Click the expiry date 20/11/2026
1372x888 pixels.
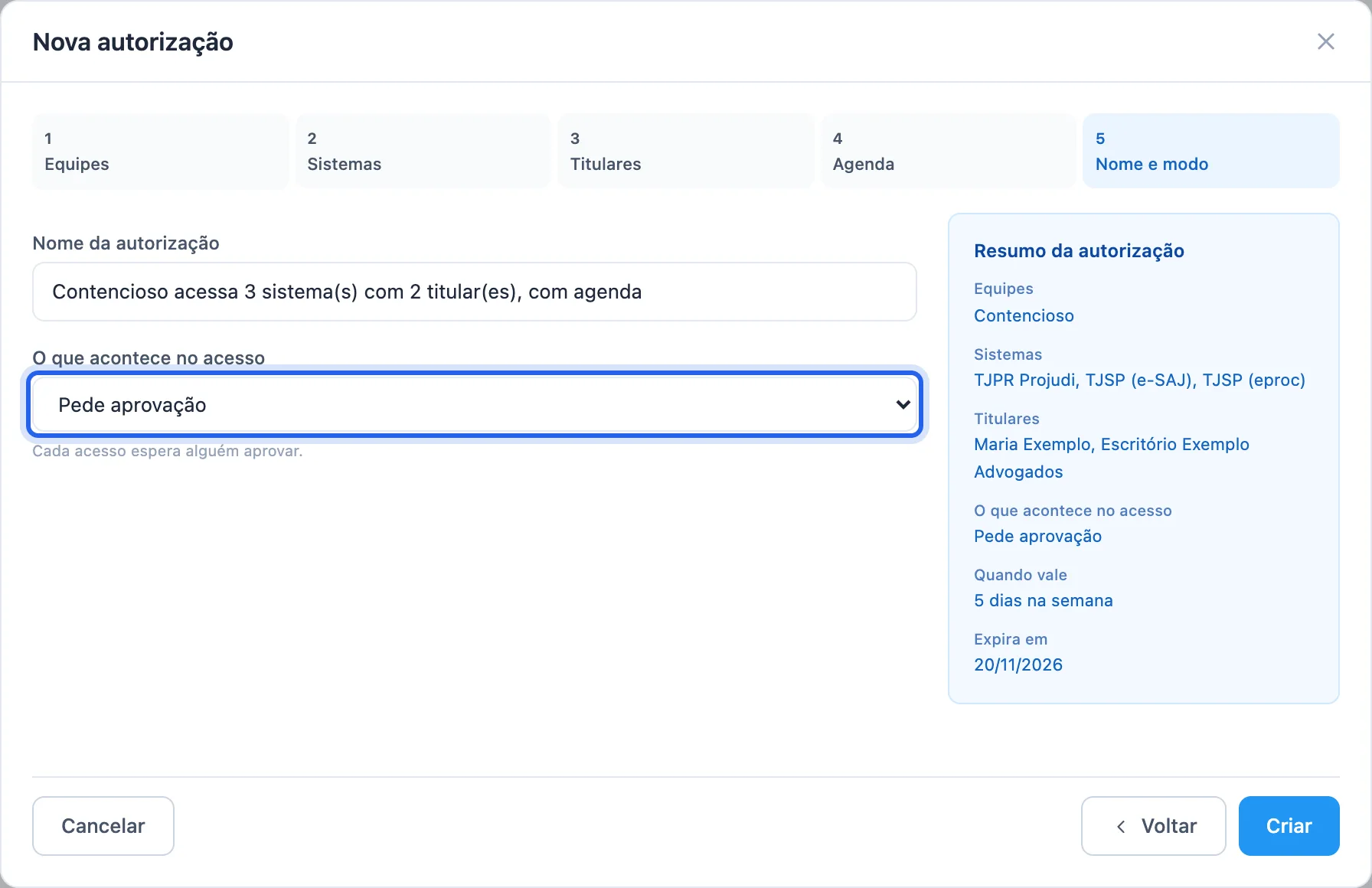[x=1018, y=664]
